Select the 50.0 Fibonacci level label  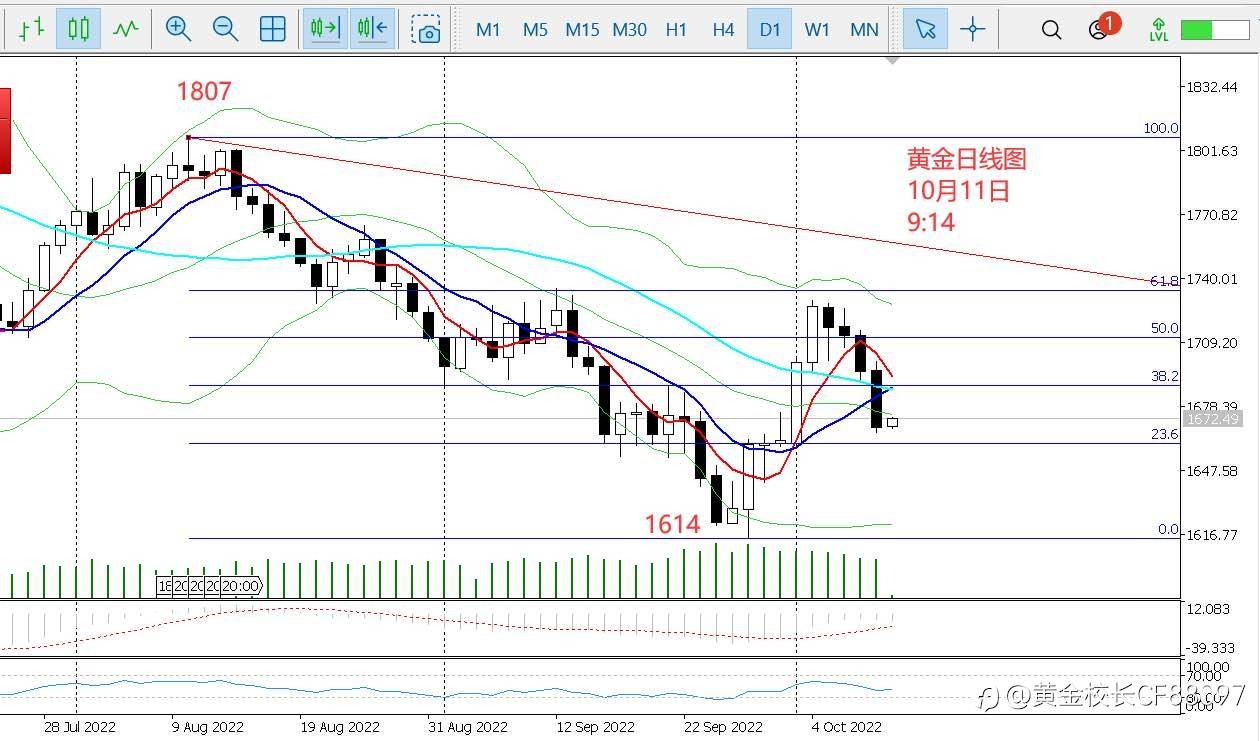tap(1164, 328)
